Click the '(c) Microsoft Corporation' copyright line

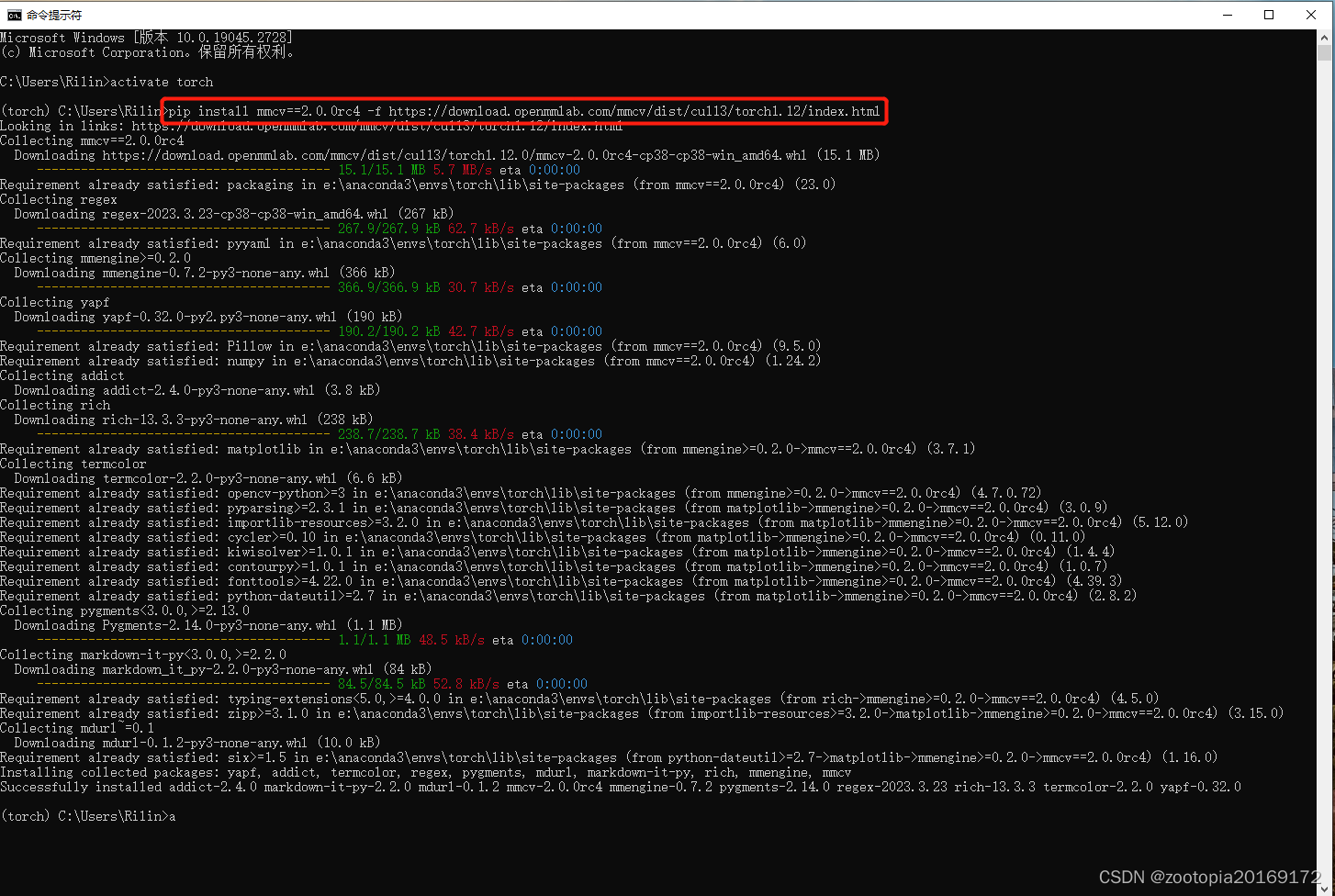[148, 52]
